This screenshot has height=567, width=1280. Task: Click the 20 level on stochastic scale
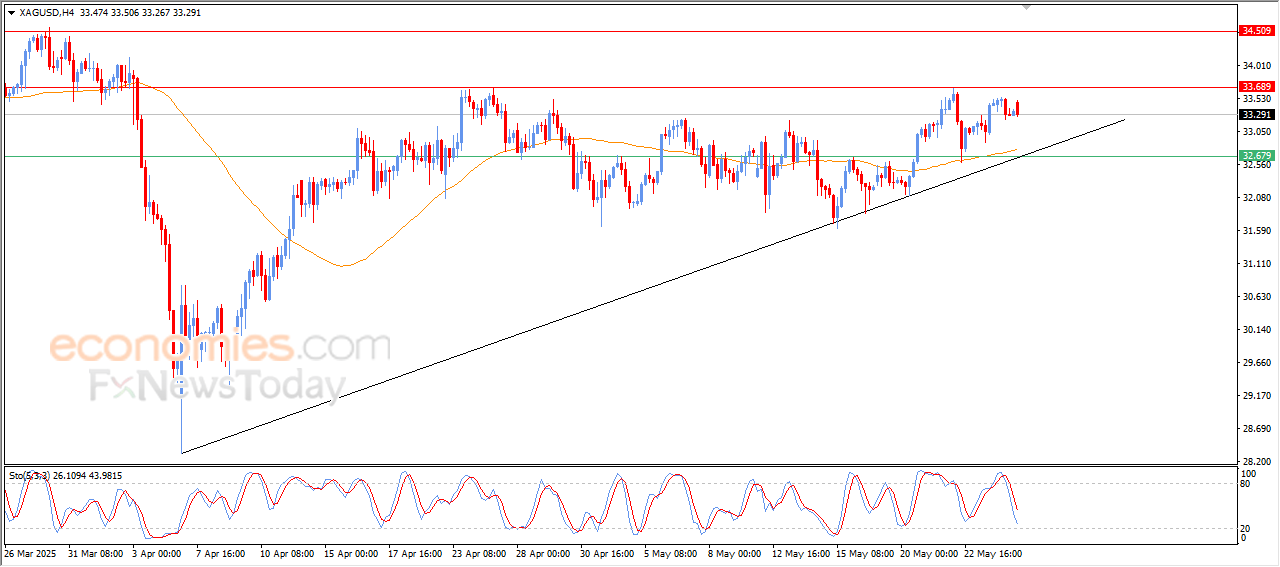[1245, 527]
